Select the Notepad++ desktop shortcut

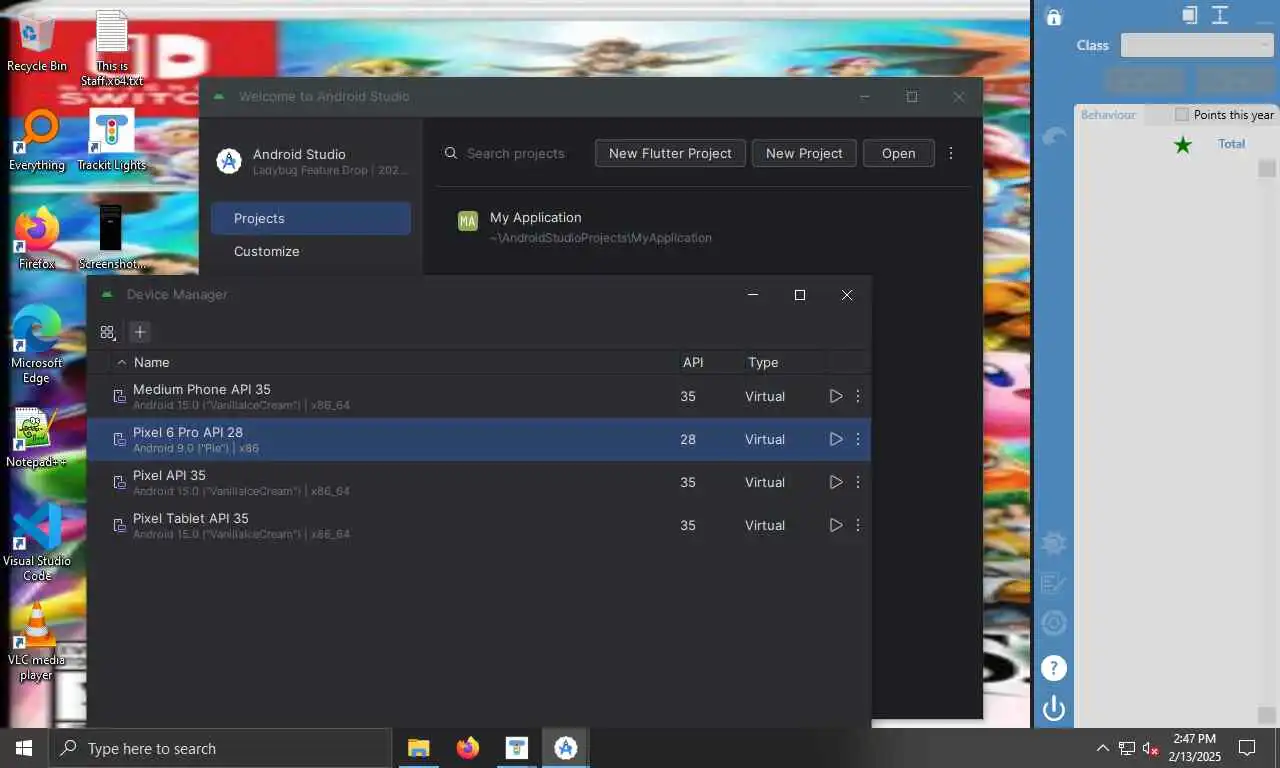tap(37, 438)
